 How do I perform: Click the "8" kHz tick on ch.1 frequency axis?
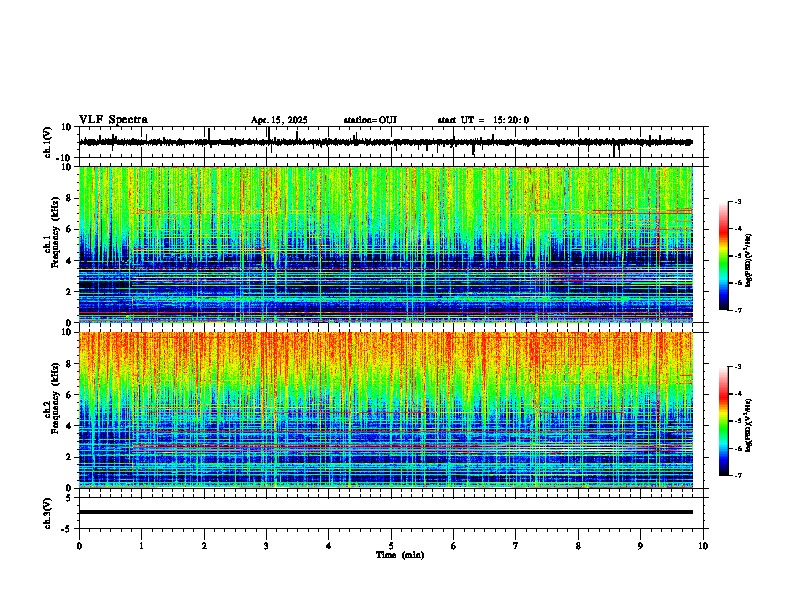70,198
